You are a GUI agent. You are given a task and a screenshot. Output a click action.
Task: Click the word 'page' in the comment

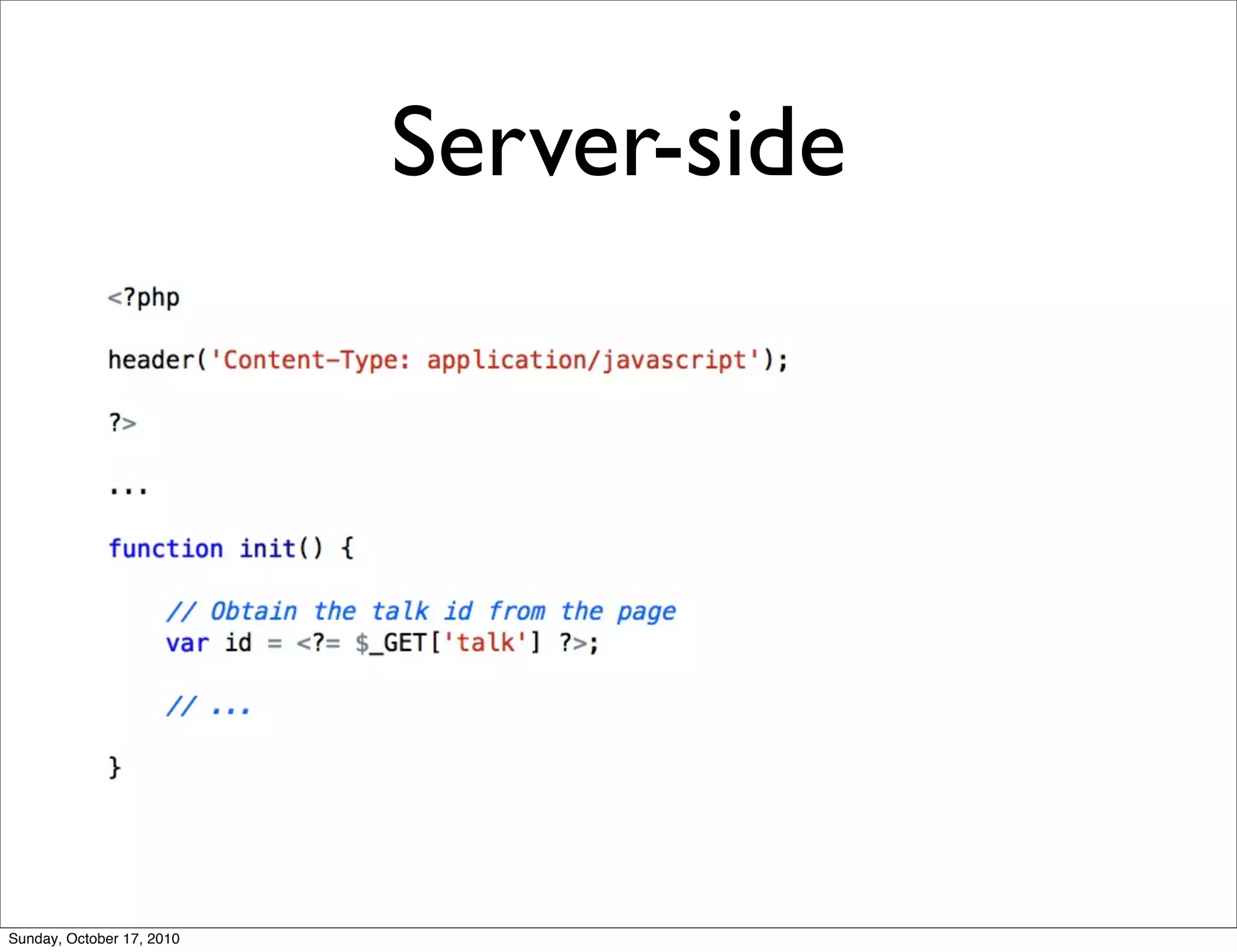[x=646, y=613]
